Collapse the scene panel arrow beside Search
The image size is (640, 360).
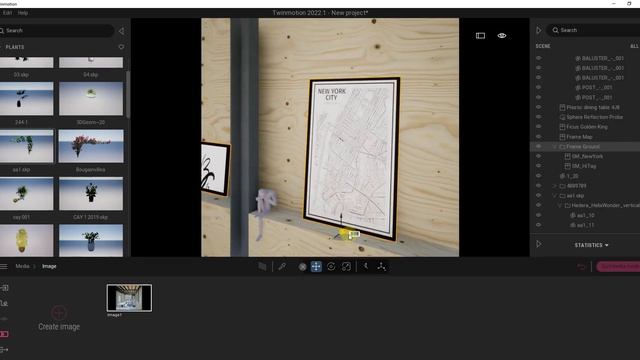point(539,30)
